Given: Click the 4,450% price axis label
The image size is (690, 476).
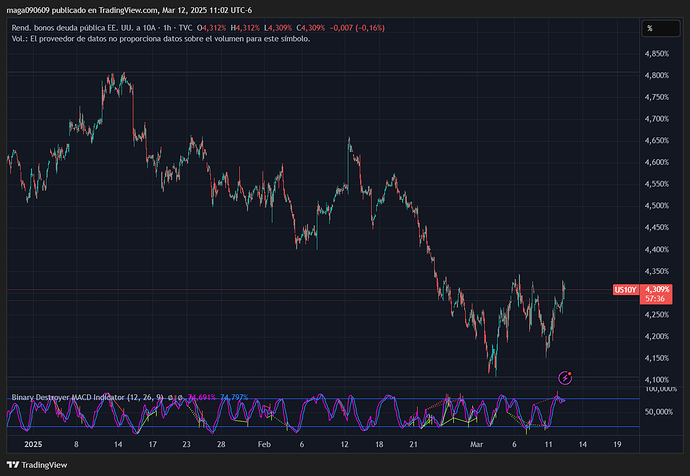Looking at the screenshot, I should coord(657,227).
